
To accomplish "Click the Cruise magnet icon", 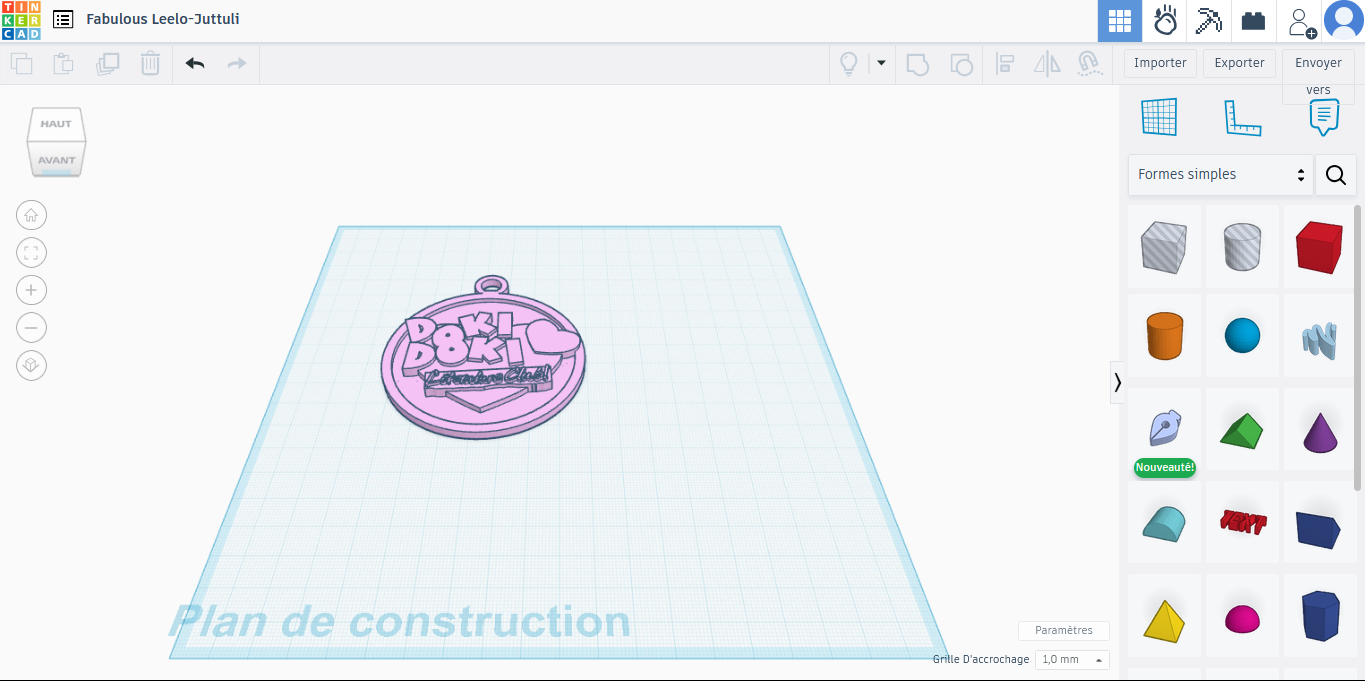I will [1089, 64].
